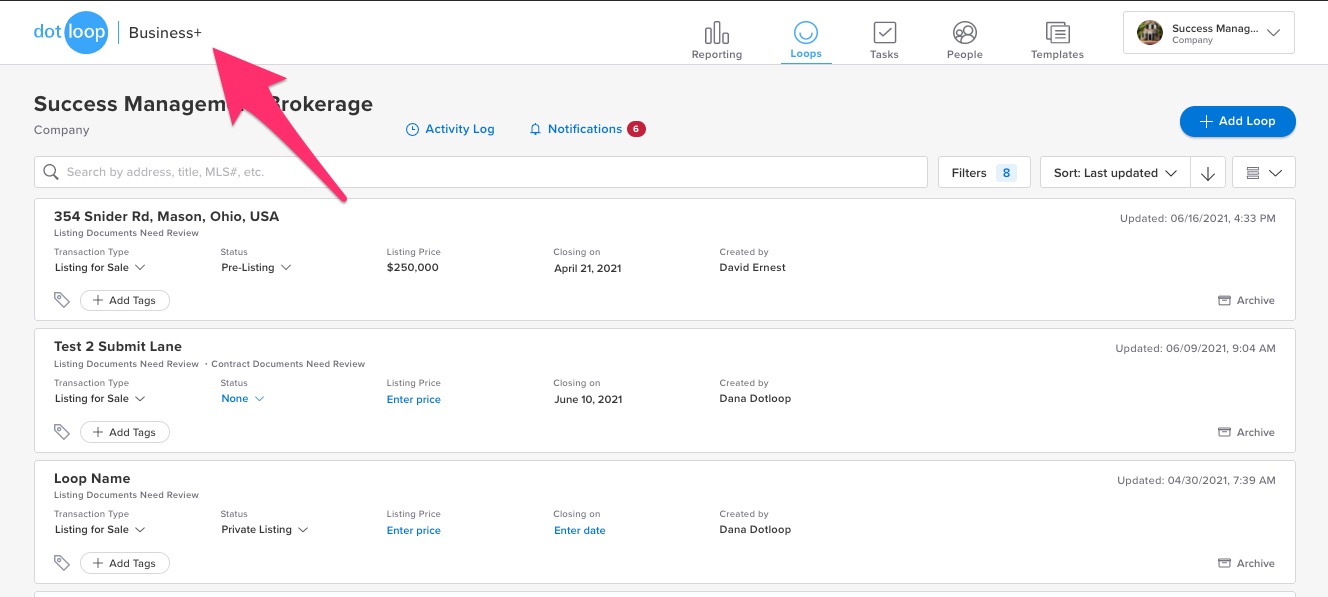Go to the People section
This screenshot has height=597, width=1328.
pyautogui.click(x=964, y=38)
